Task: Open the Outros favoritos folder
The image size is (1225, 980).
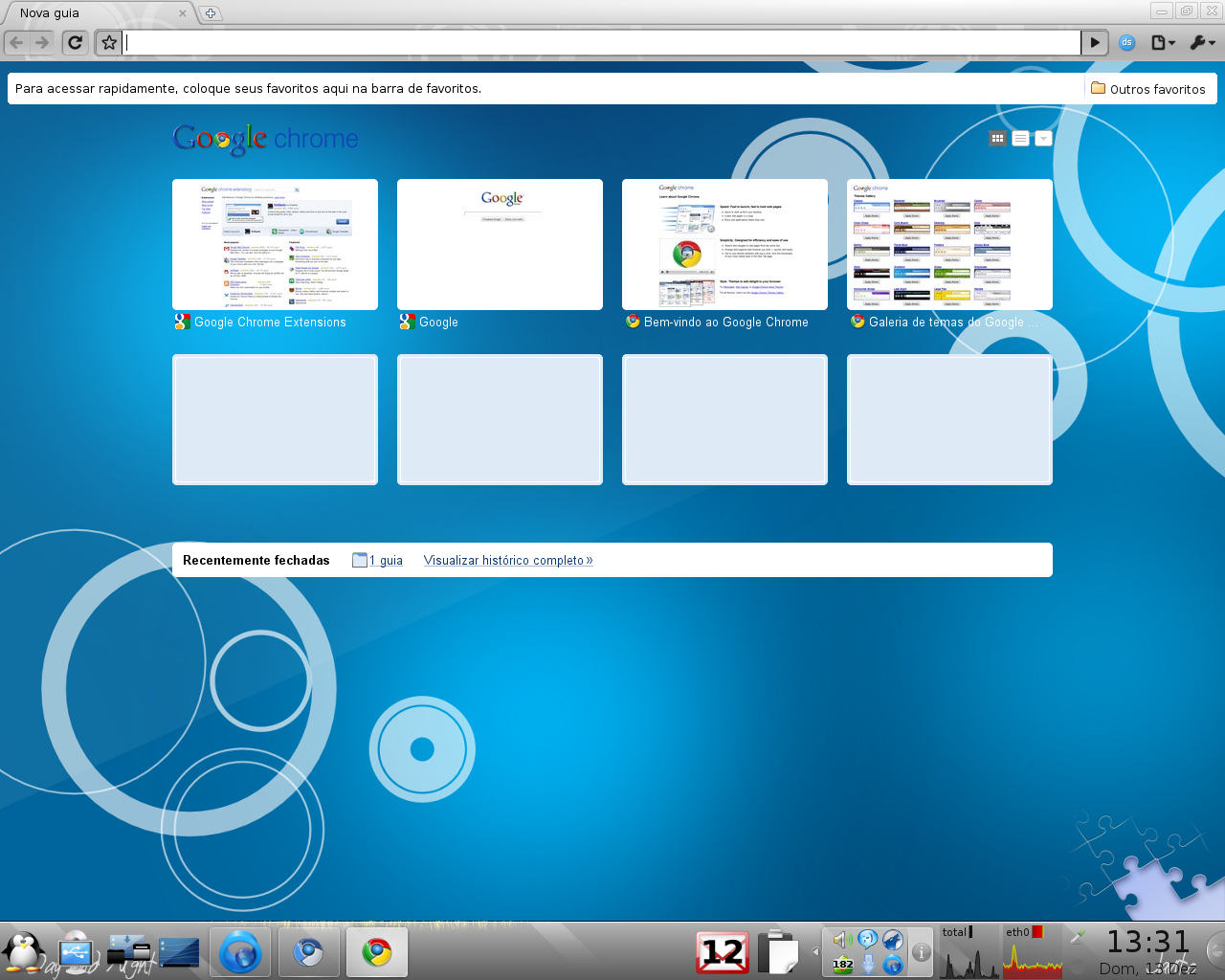Action: point(1148,89)
